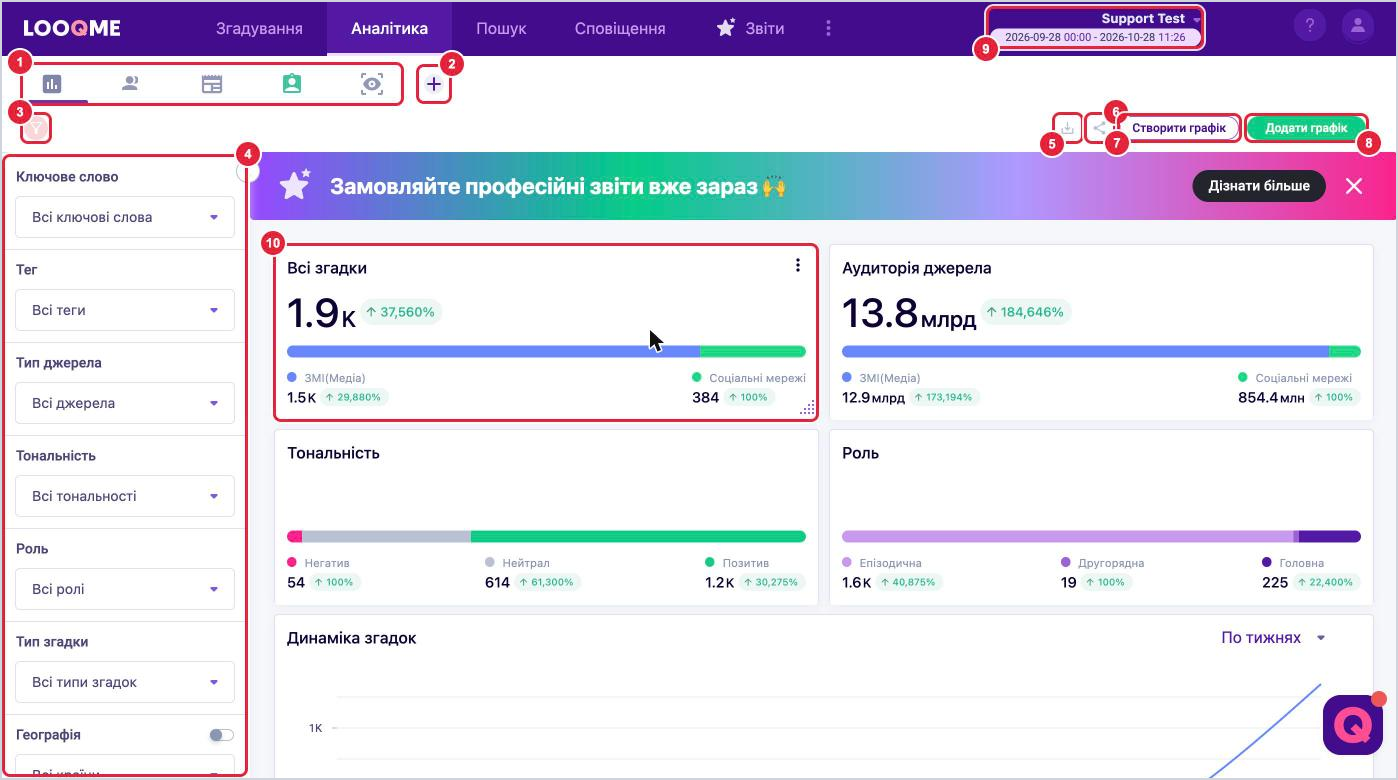Expand the Всі тональності dropdown
This screenshot has height=780, width=1398.
point(125,496)
